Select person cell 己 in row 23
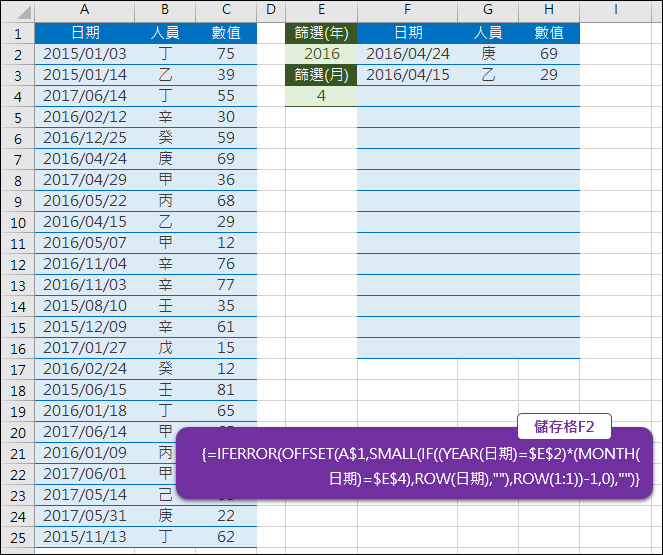The width and height of the screenshot is (663, 555). coord(165,495)
